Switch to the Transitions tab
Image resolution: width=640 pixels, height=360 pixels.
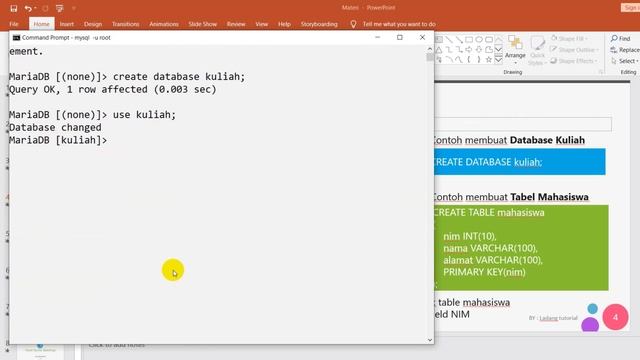coord(125,24)
